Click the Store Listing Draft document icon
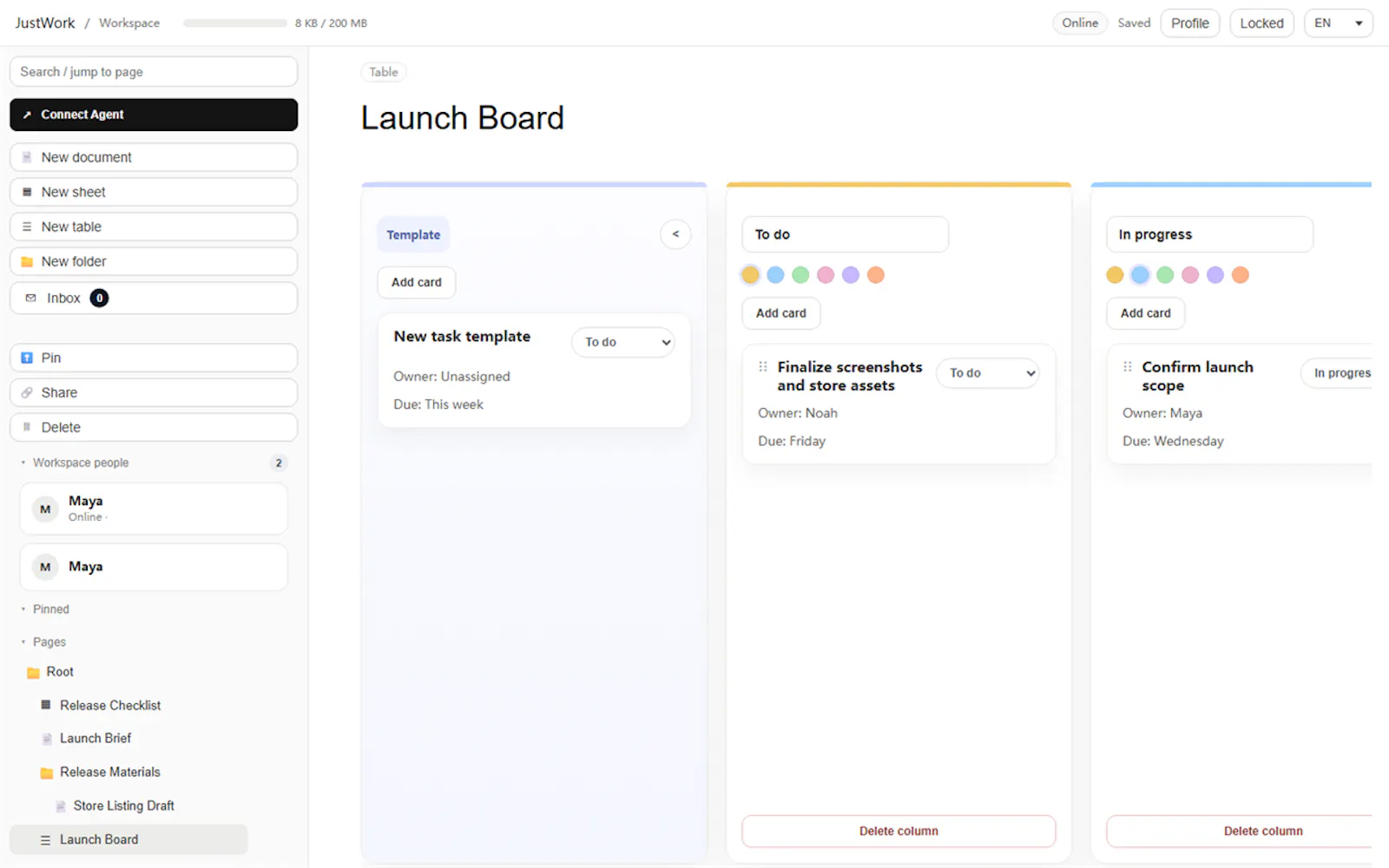 click(x=61, y=806)
